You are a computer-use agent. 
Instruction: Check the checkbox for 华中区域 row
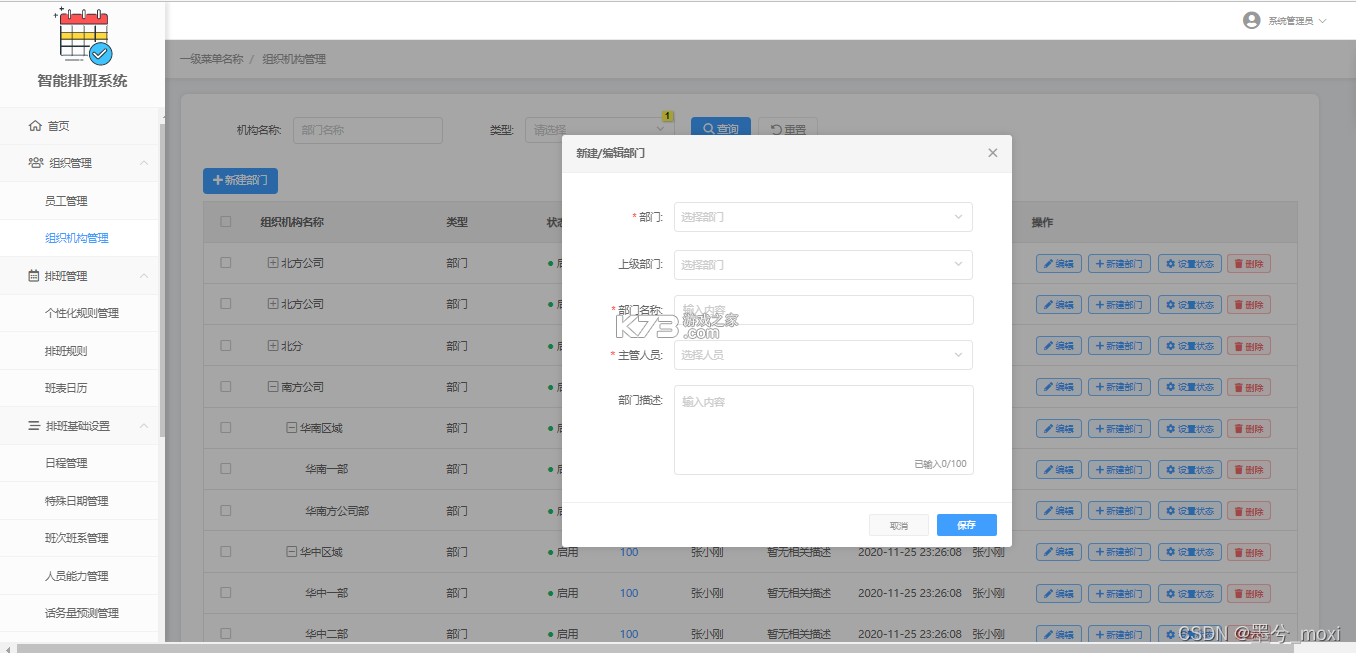pos(226,551)
